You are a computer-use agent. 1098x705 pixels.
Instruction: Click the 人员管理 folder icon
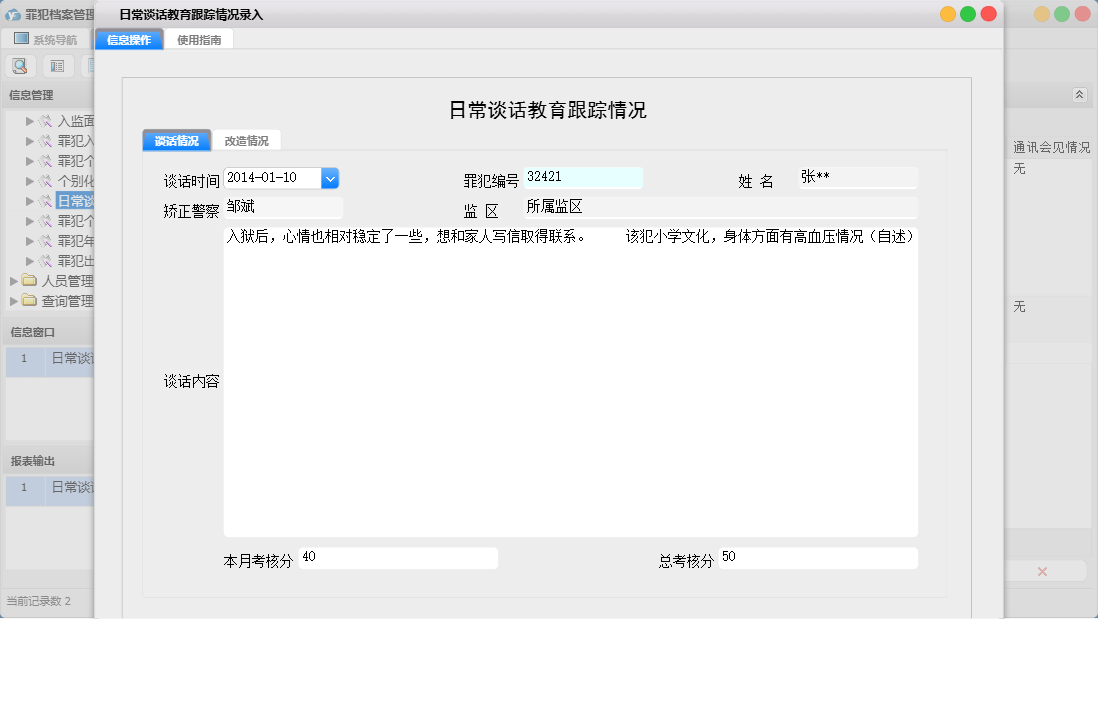click(x=29, y=281)
